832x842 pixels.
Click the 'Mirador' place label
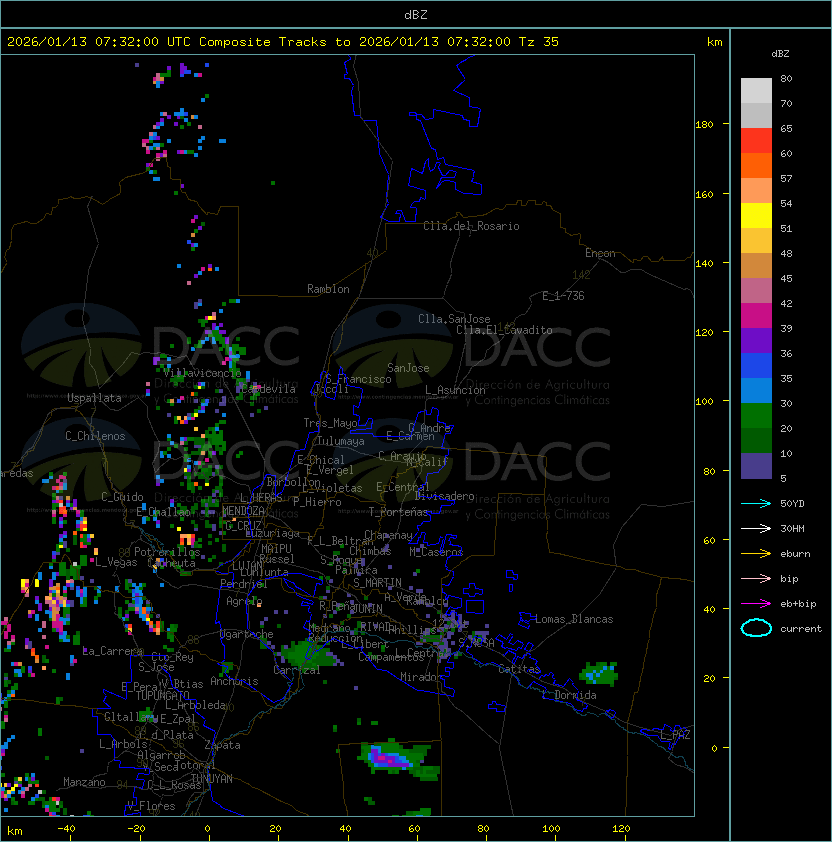pos(421,677)
